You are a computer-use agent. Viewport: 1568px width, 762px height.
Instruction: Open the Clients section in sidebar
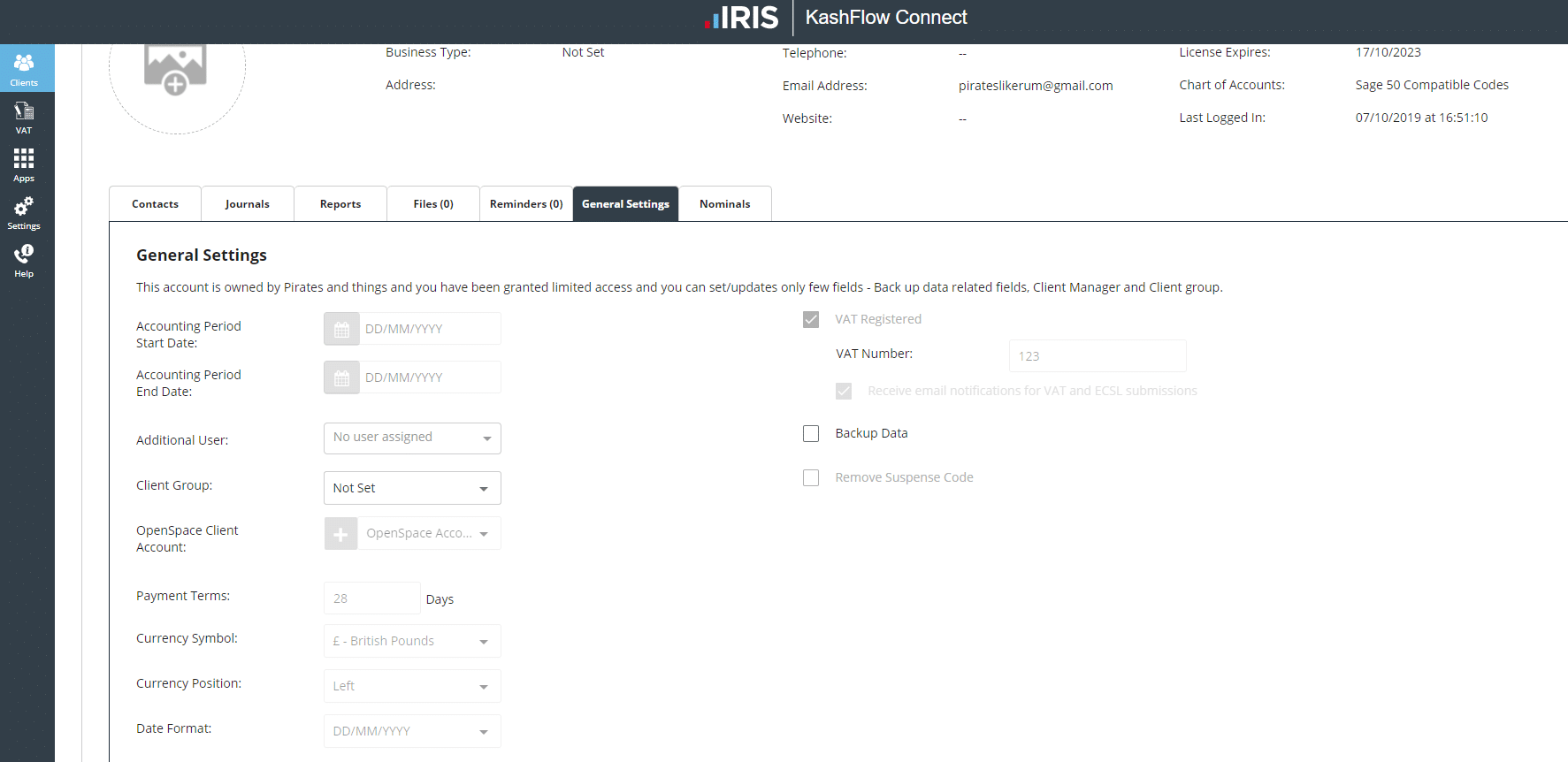point(24,68)
